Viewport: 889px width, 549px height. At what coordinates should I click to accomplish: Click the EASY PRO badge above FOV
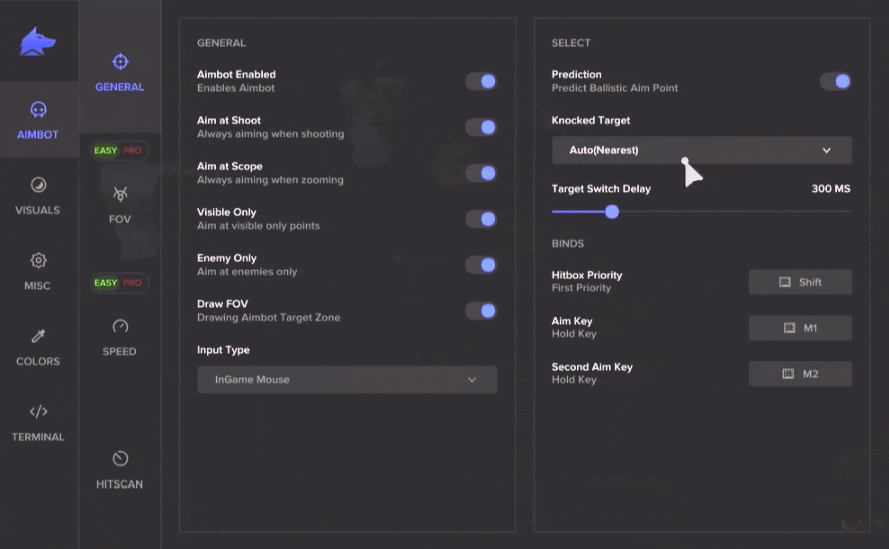(119, 150)
